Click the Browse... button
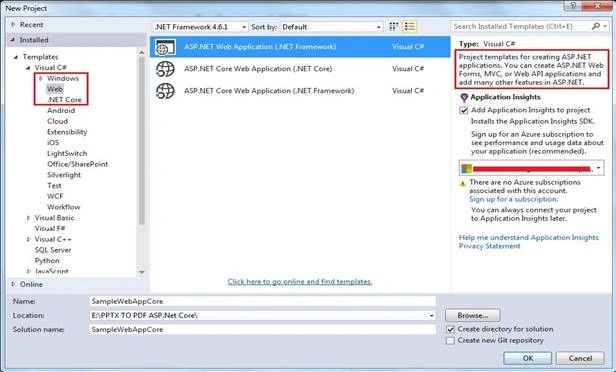This screenshot has width=616, height=372. click(x=473, y=315)
